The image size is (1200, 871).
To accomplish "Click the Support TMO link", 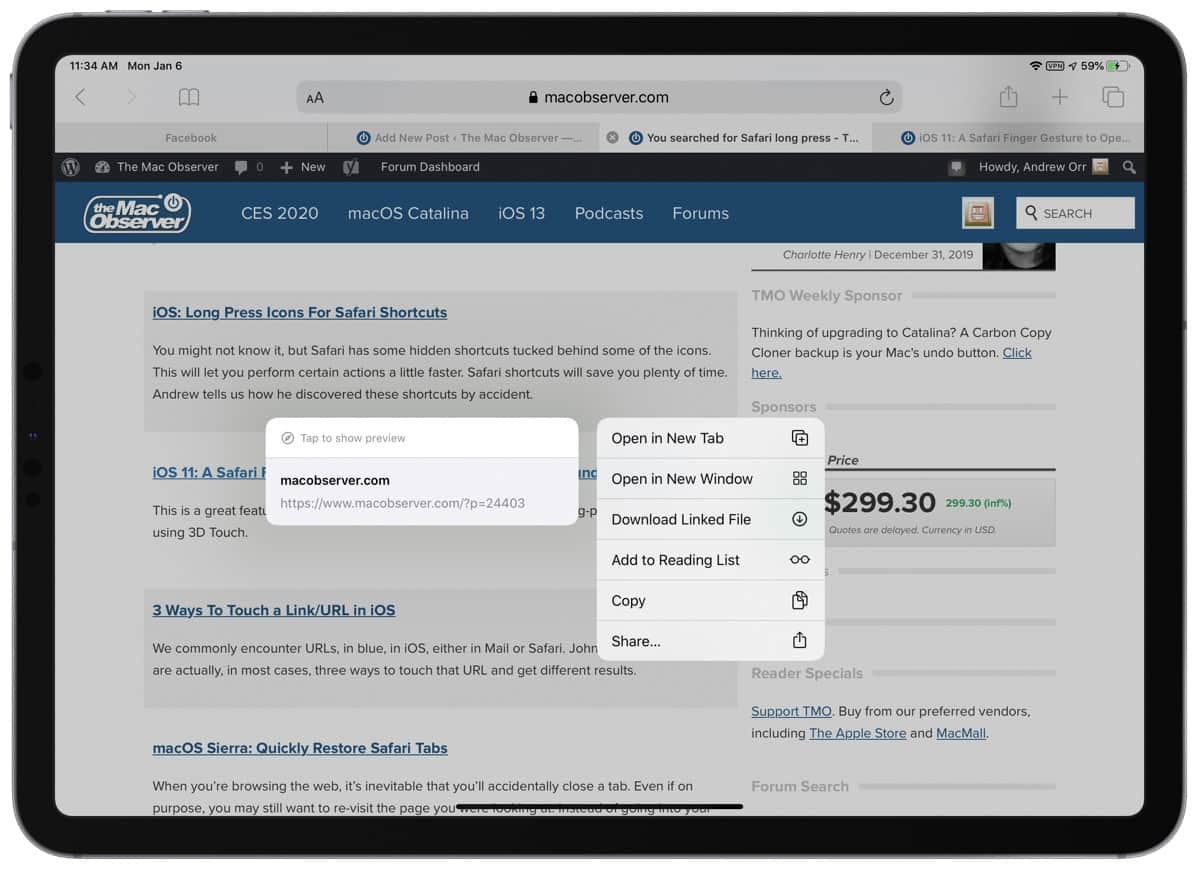I will pos(791,711).
